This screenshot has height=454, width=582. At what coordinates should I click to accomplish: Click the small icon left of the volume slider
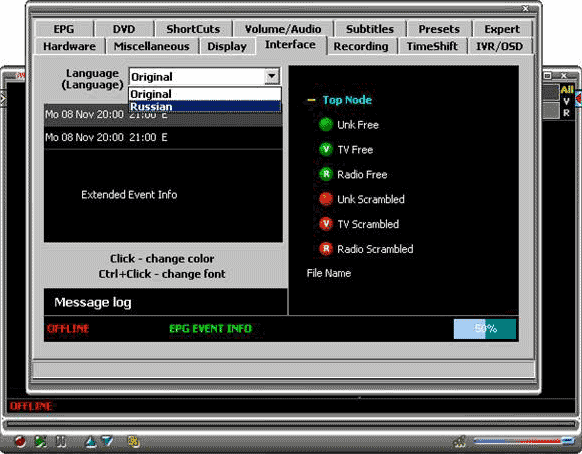460,441
